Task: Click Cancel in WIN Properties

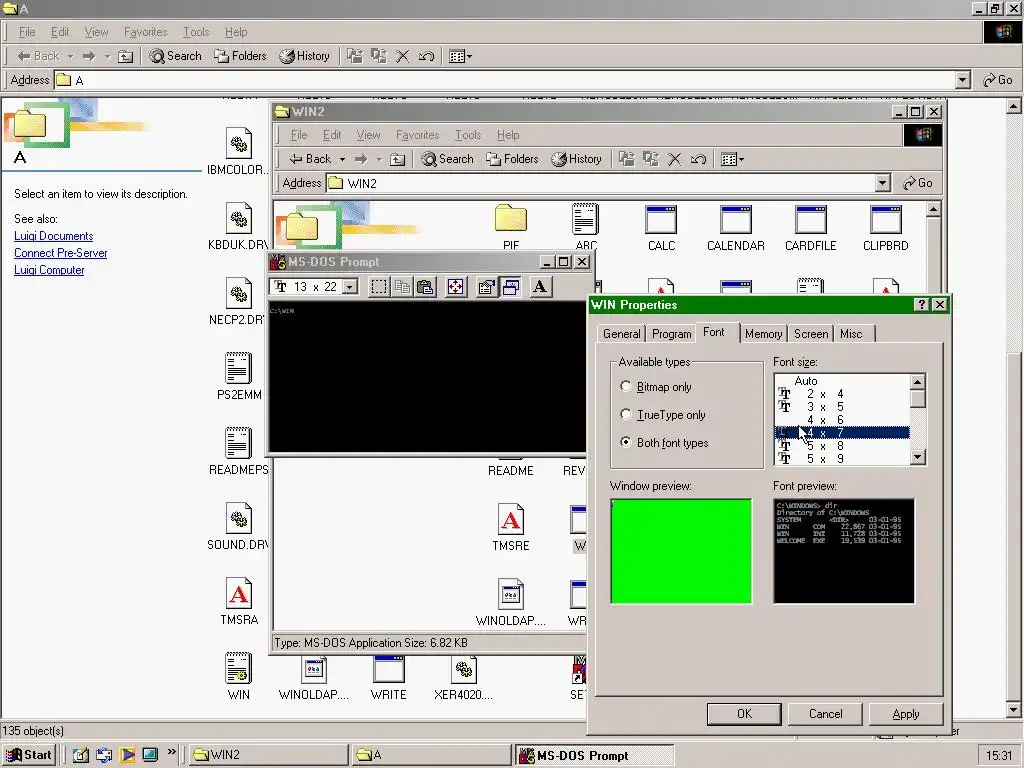Action: coord(825,714)
